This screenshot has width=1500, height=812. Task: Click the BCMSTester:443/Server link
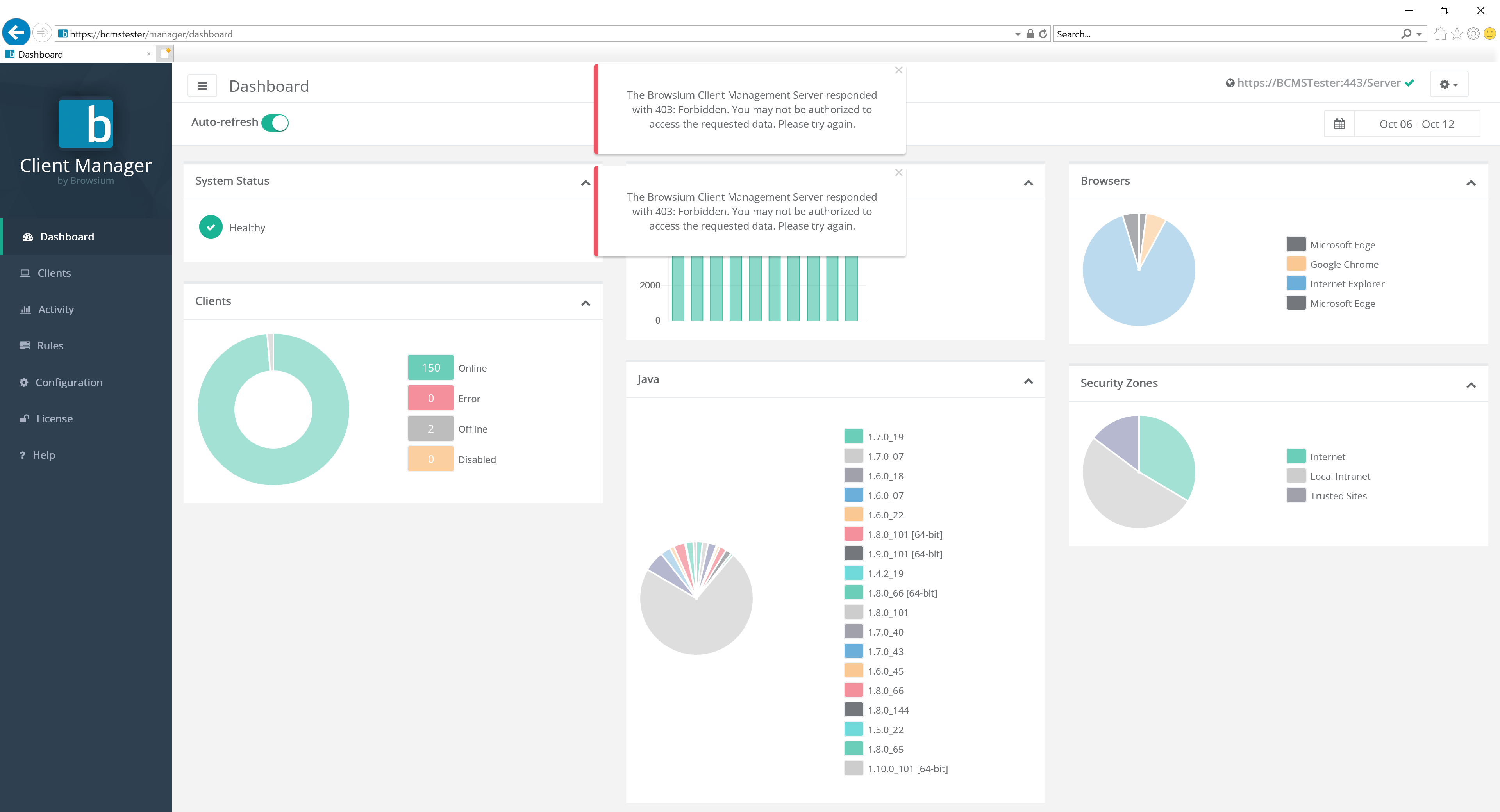[x=1318, y=83]
